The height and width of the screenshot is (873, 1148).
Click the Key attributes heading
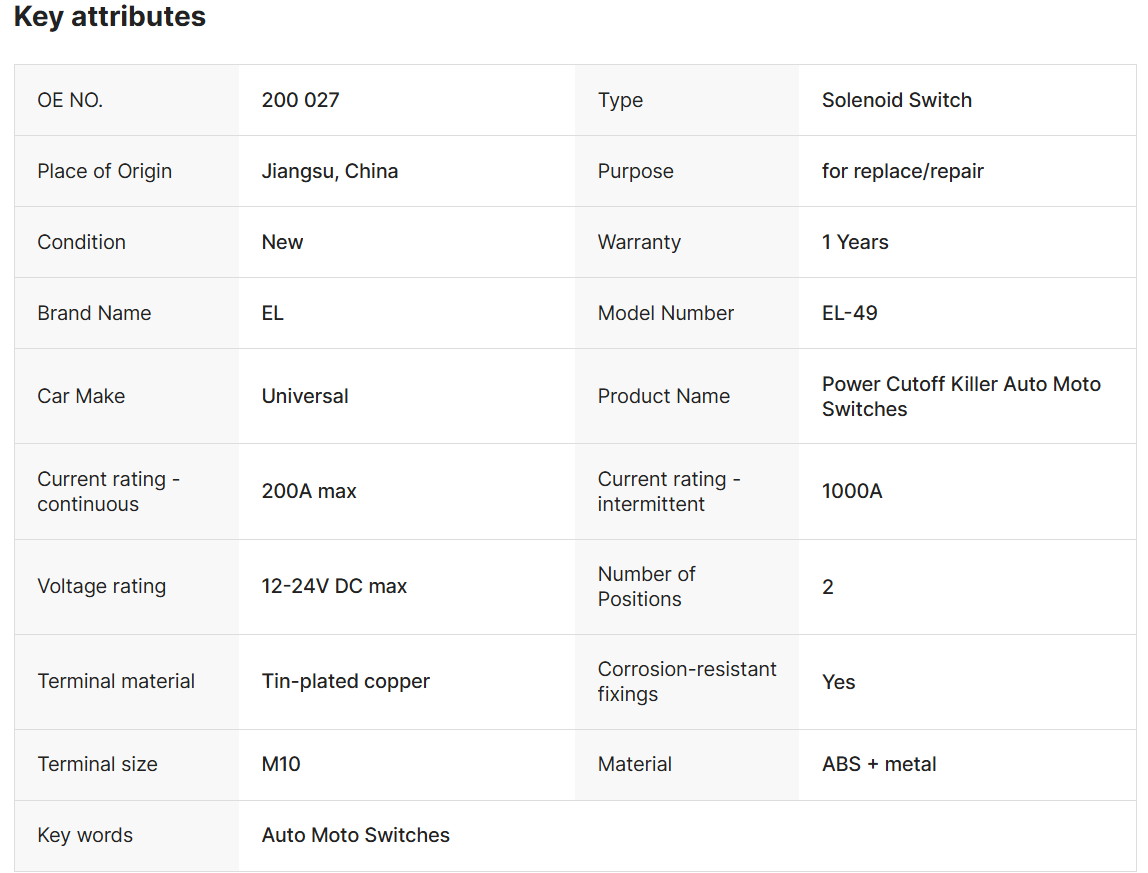[x=110, y=17]
